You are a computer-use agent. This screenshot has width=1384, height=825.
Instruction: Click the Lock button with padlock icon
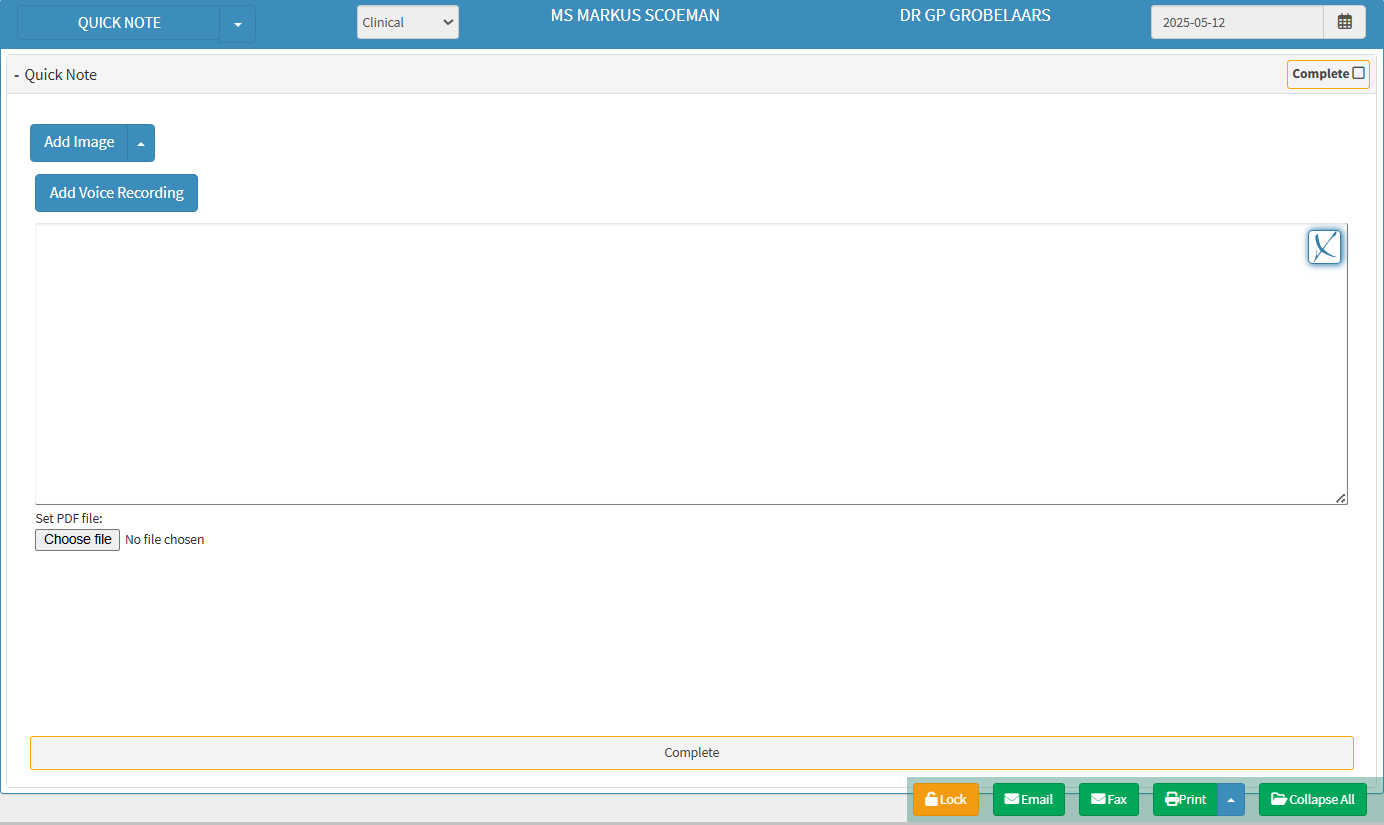click(945, 799)
